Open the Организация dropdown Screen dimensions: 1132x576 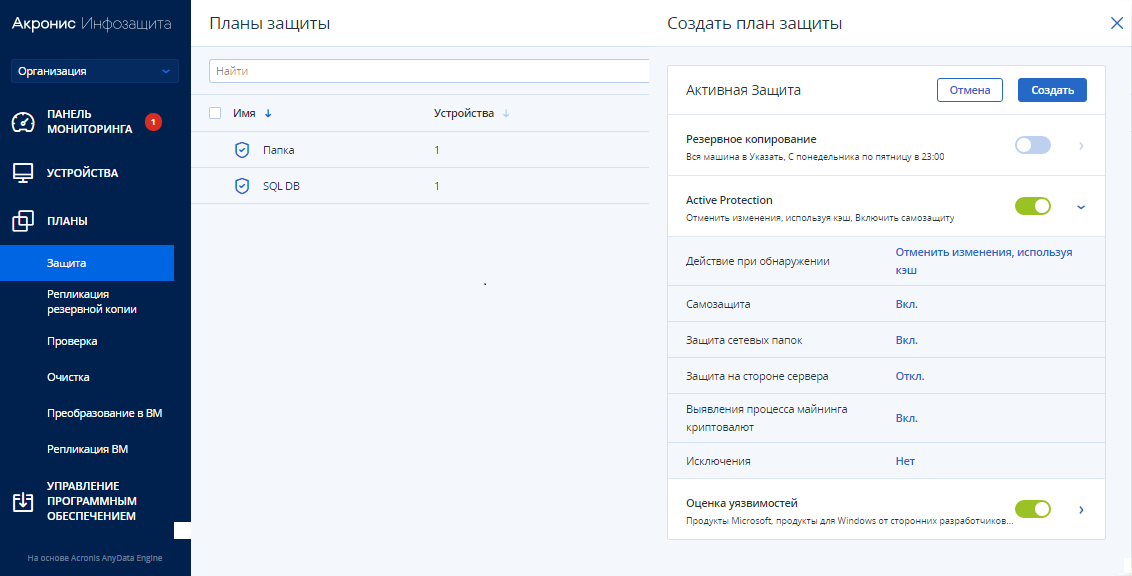click(95, 71)
